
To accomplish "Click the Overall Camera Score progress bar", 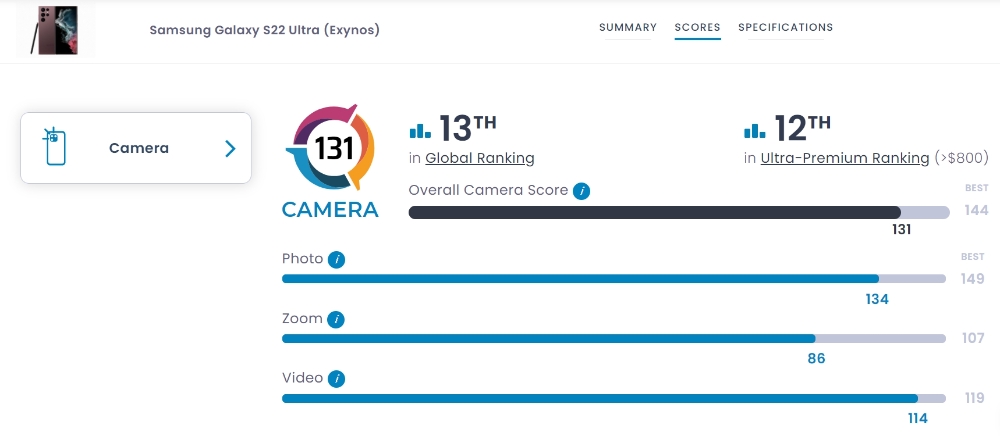I will 678,212.
